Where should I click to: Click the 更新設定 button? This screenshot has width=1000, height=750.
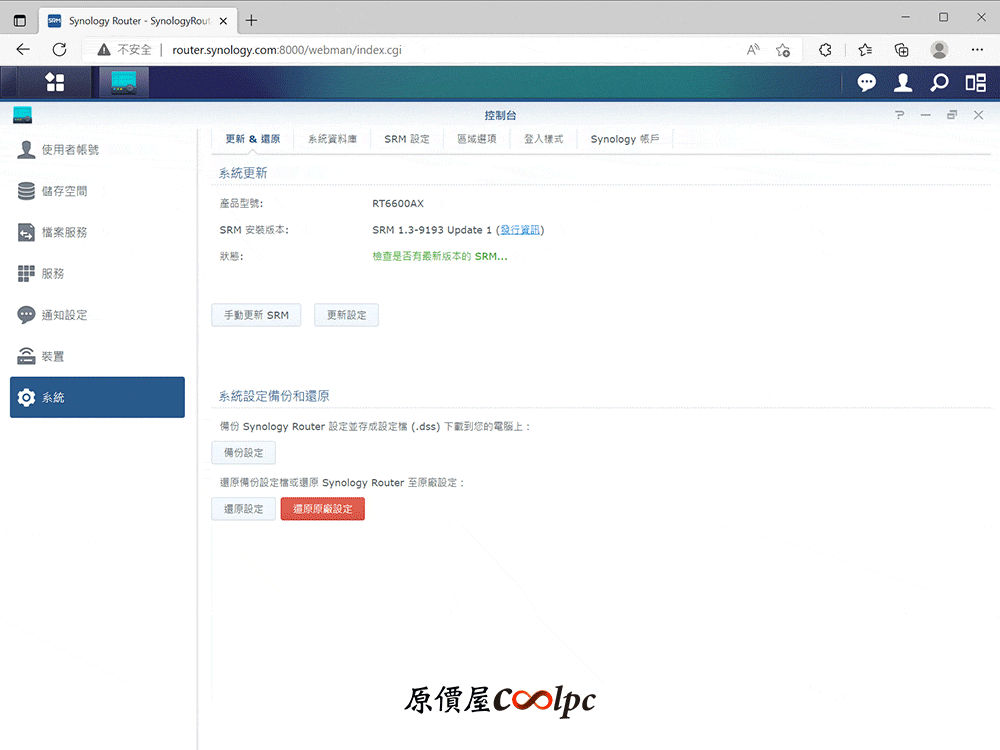(346, 315)
